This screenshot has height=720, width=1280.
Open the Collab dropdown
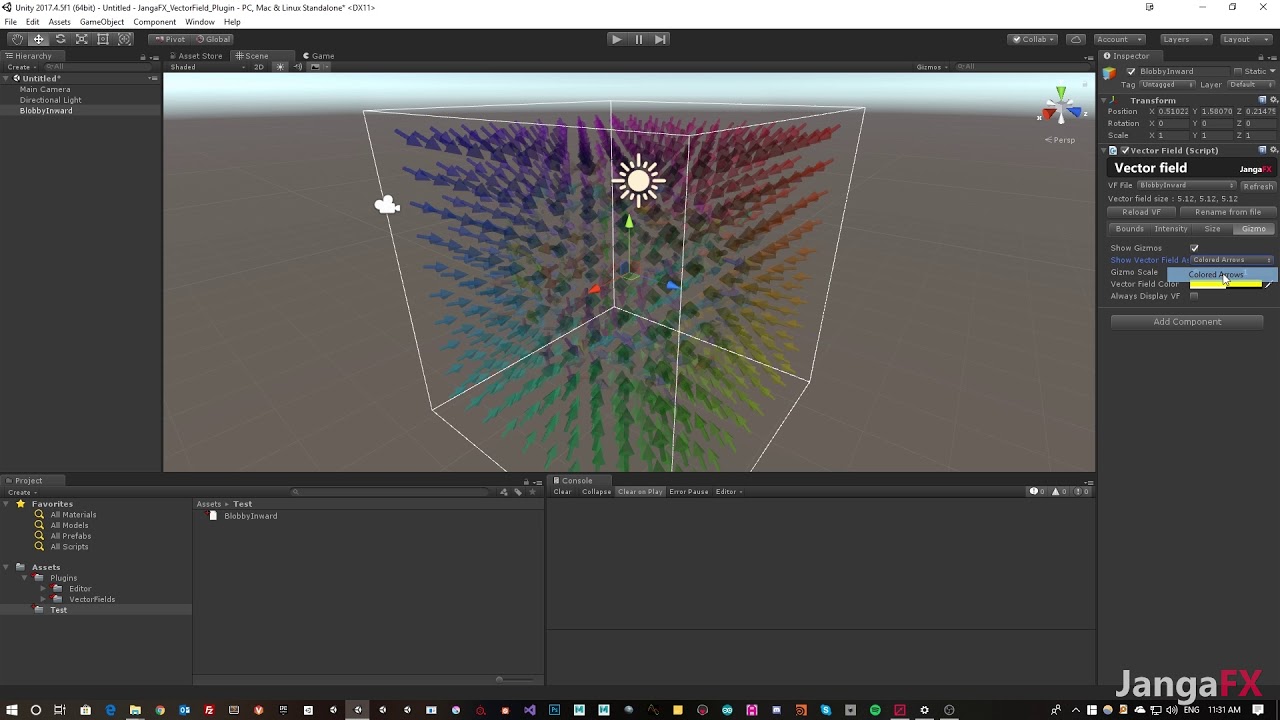(1033, 39)
